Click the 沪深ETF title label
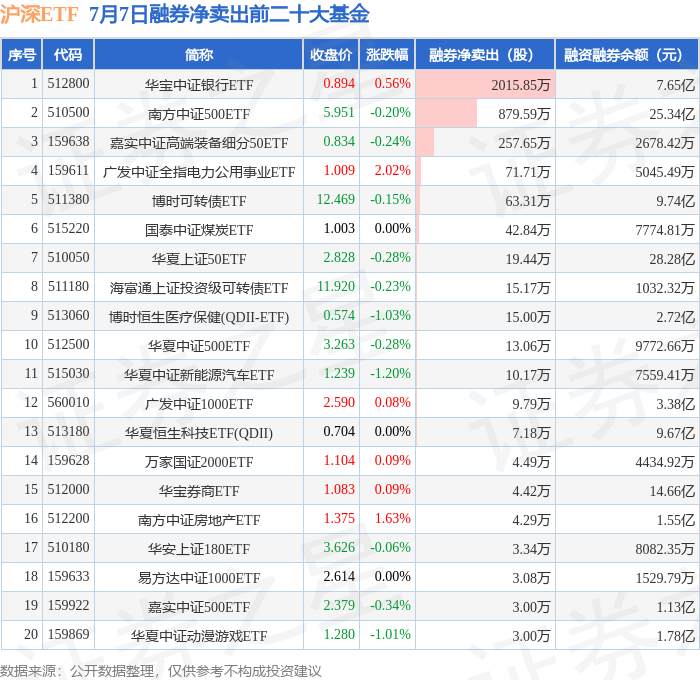The width and height of the screenshot is (700, 680). 39,14
